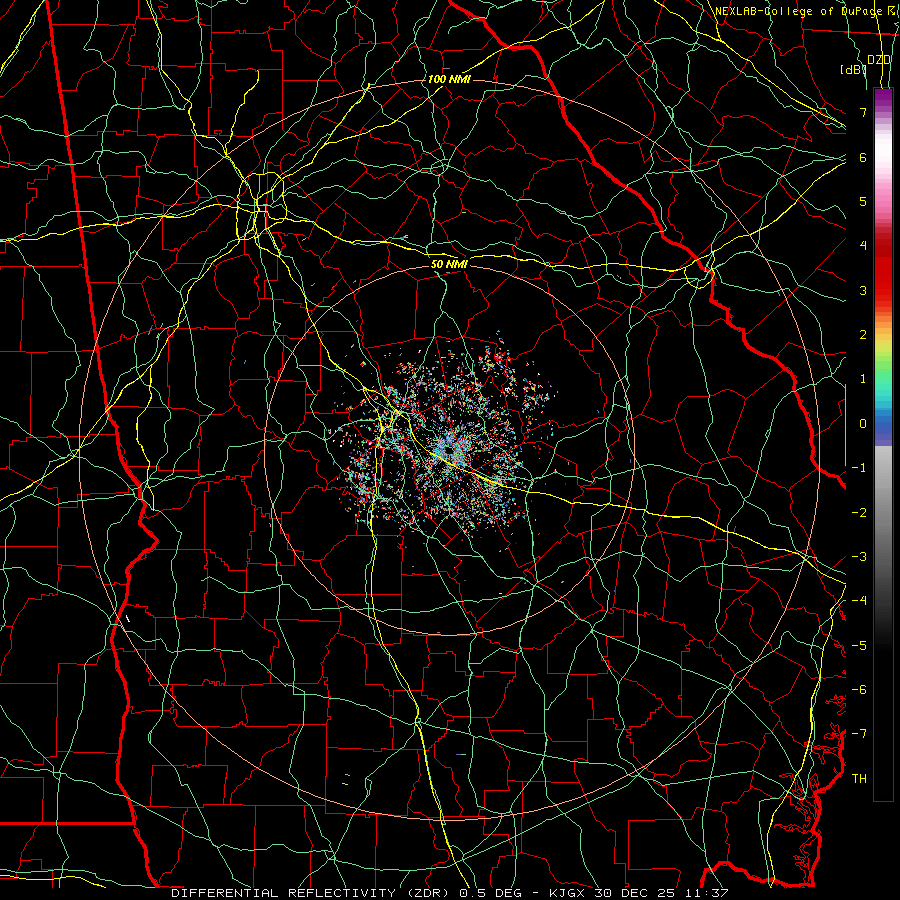Click the "5" value on the color scale
The width and height of the screenshot is (900, 900).
tap(863, 201)
